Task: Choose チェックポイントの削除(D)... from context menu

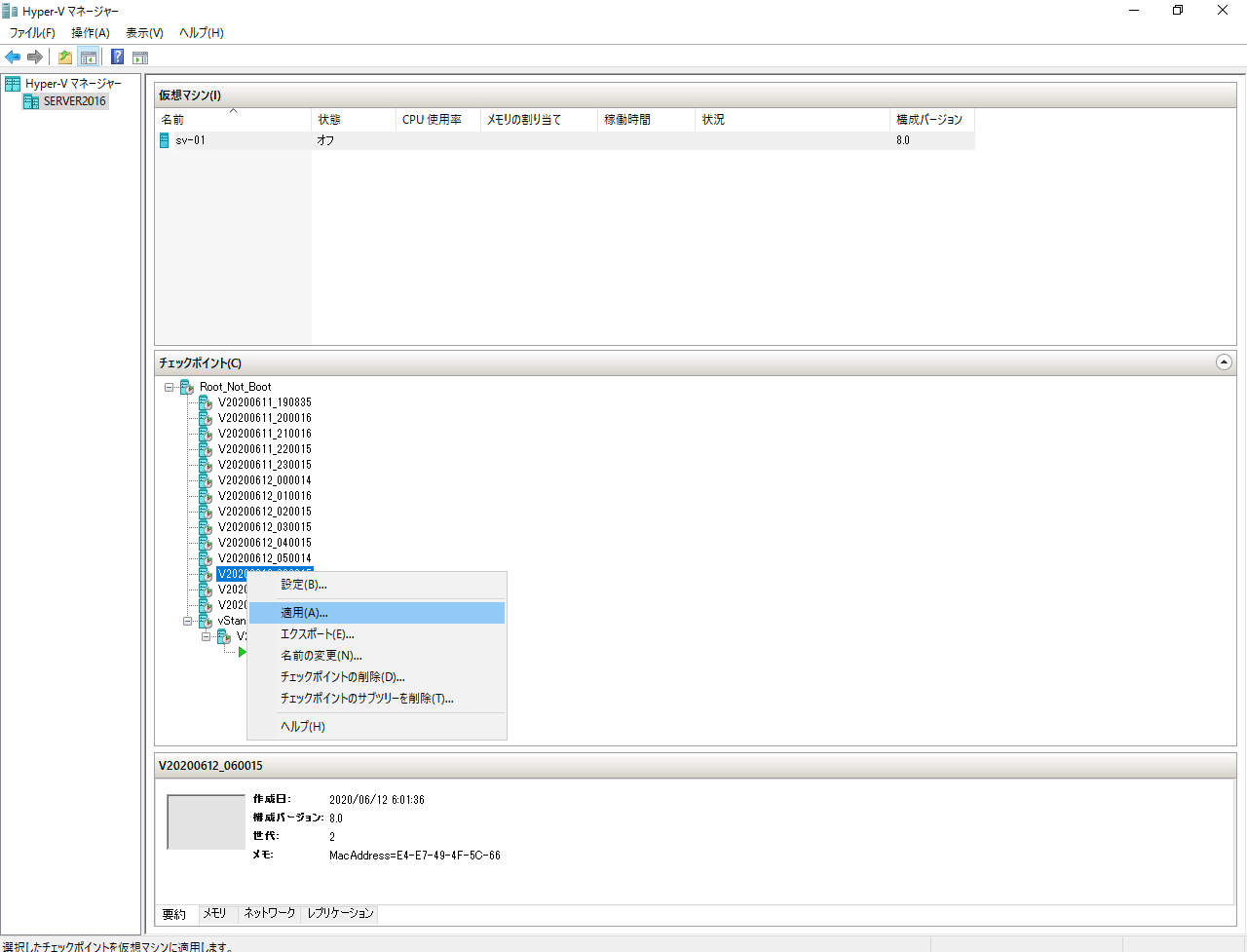Action: pyautogui.click(x=377, y=677)
